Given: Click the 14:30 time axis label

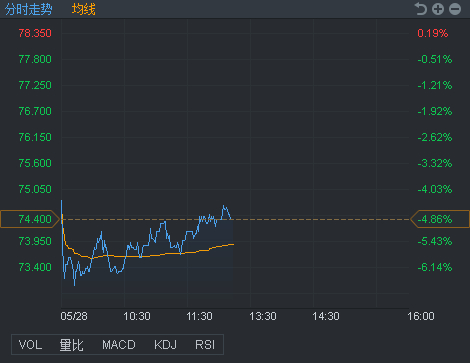Looking at the screenshot, I should click(x=326, y=316).
